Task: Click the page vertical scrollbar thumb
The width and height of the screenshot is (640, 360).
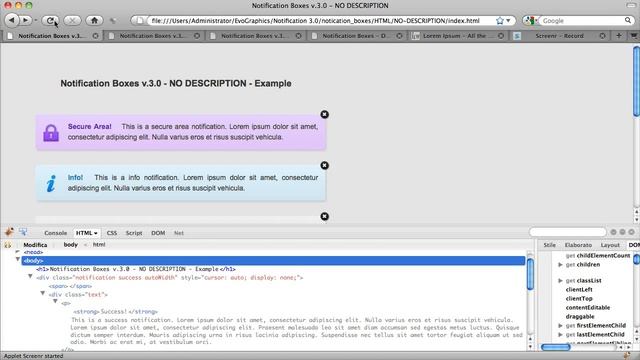Action: (636, 81)
